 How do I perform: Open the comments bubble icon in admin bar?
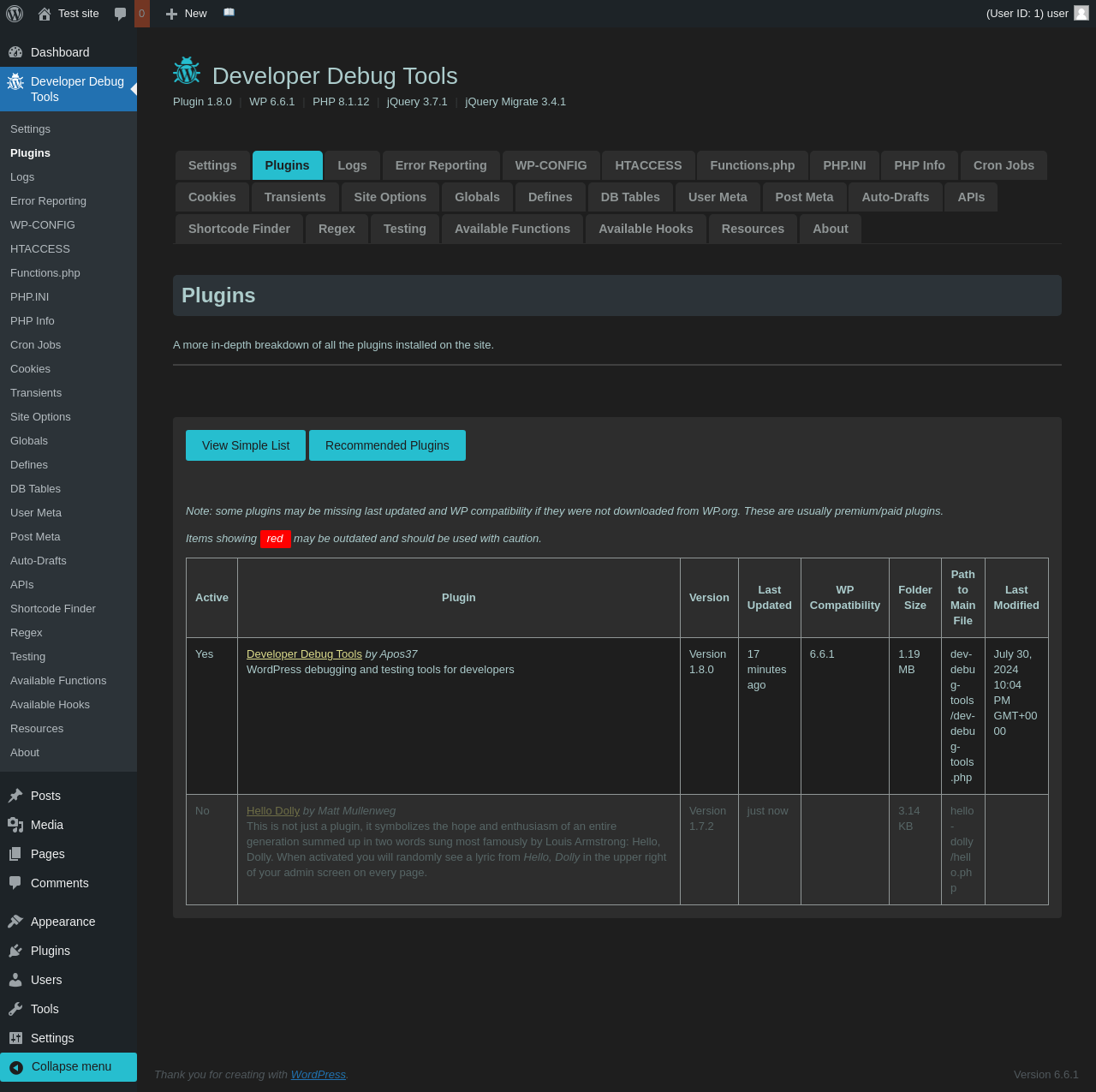pos(121,14)
